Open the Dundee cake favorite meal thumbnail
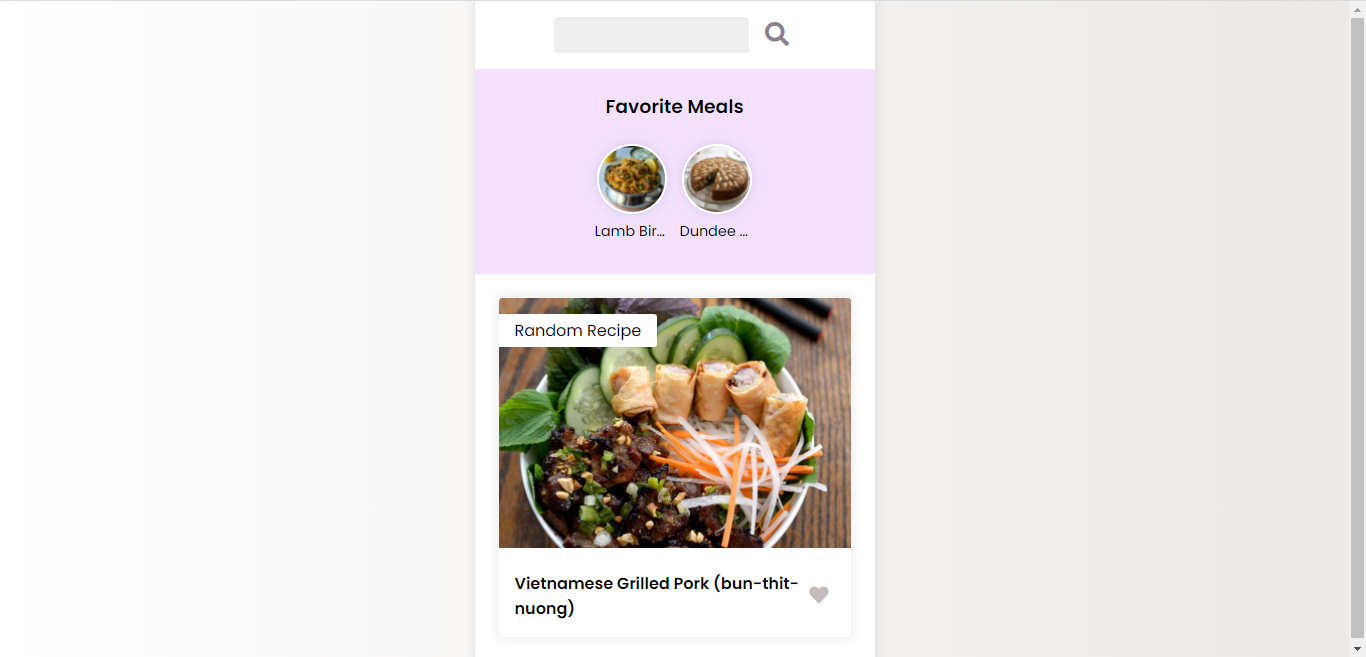The image size is (1366, 657). (716, 178)
